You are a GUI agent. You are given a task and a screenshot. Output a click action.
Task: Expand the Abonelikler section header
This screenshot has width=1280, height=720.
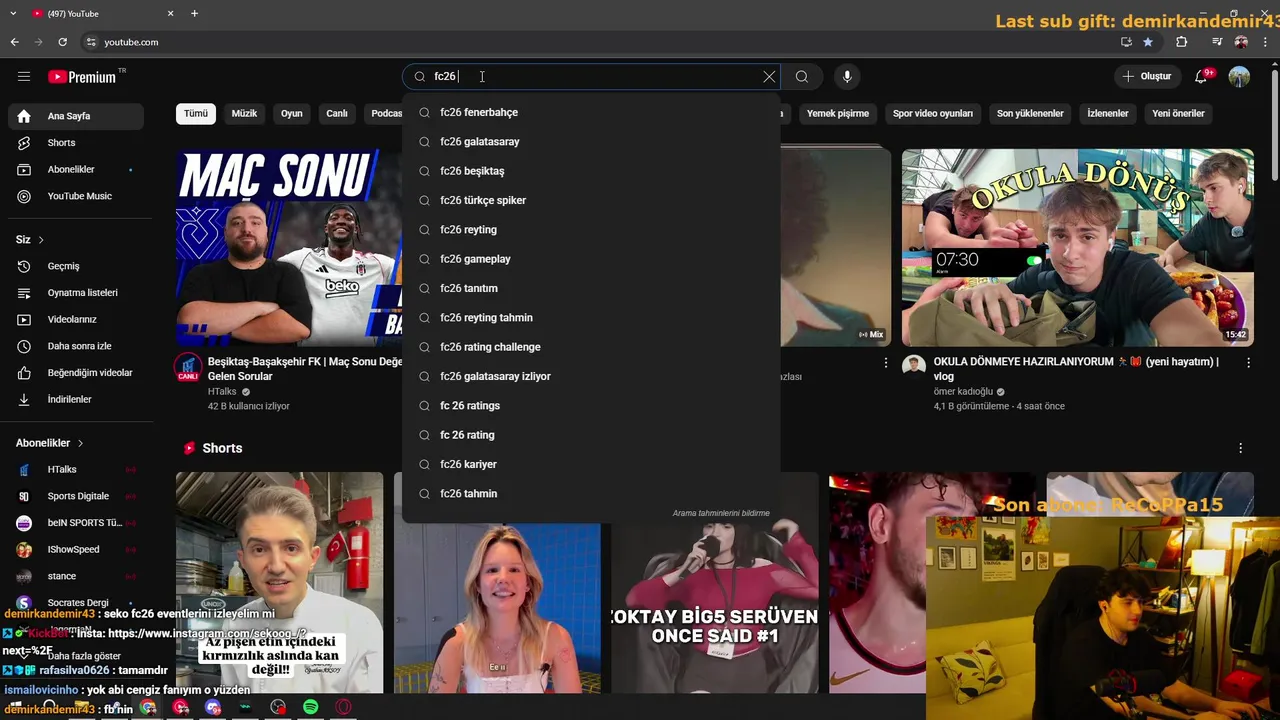(50, 443)
